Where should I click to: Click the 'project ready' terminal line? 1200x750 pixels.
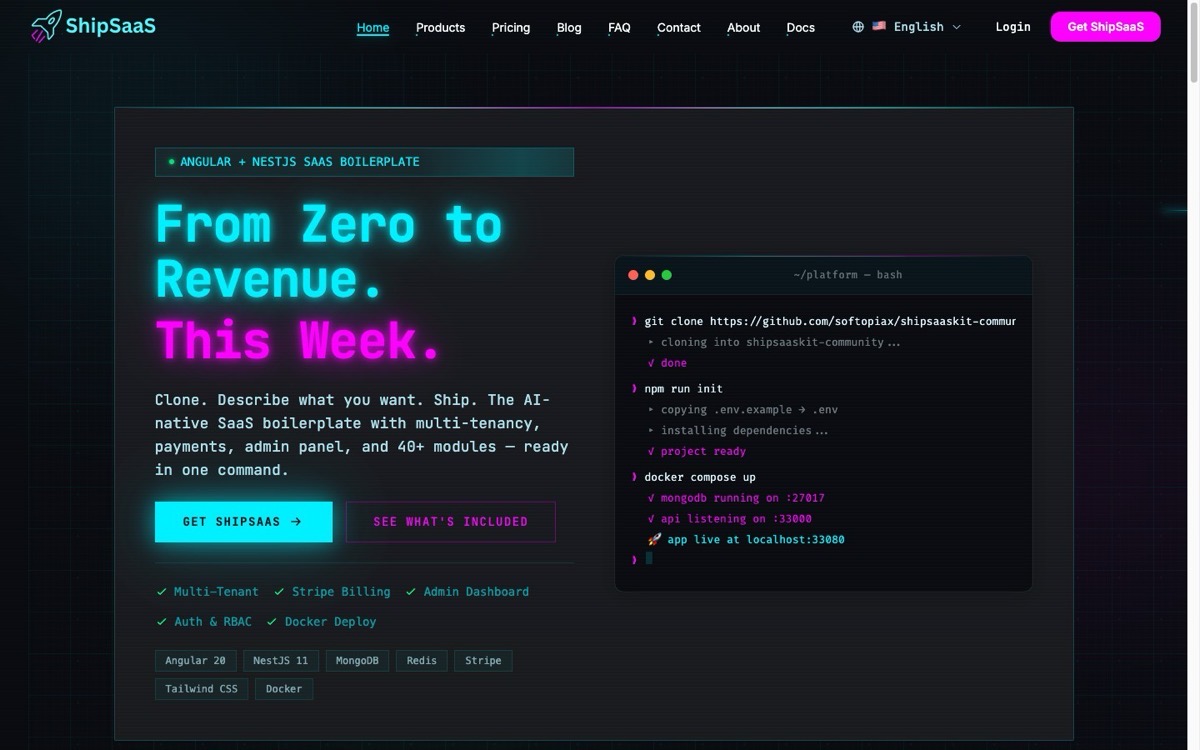(x=697, y=452)
